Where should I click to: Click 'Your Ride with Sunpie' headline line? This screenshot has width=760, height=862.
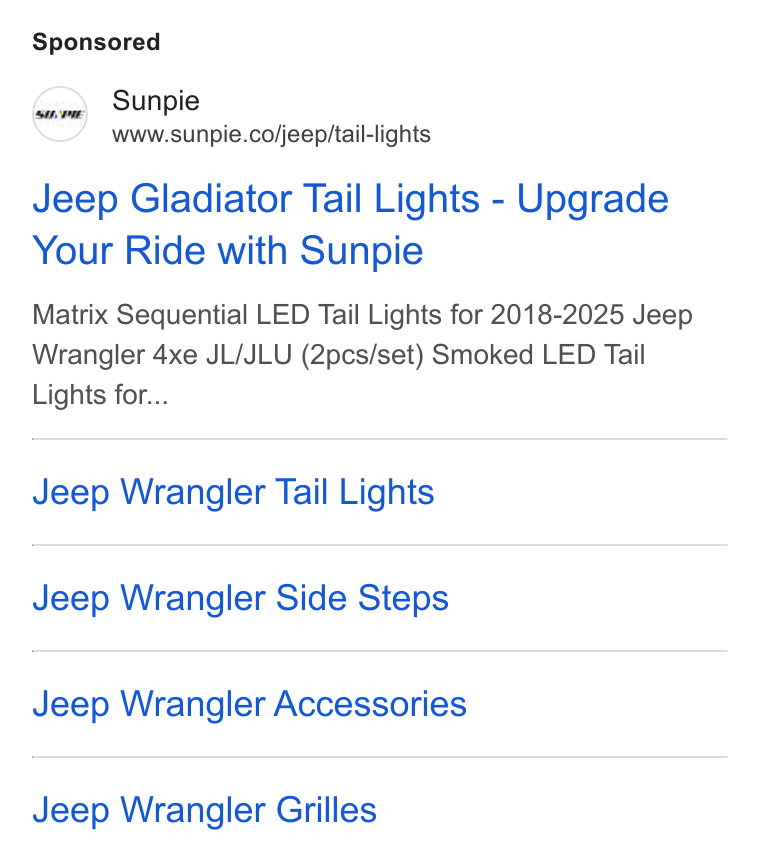(228, 251)
